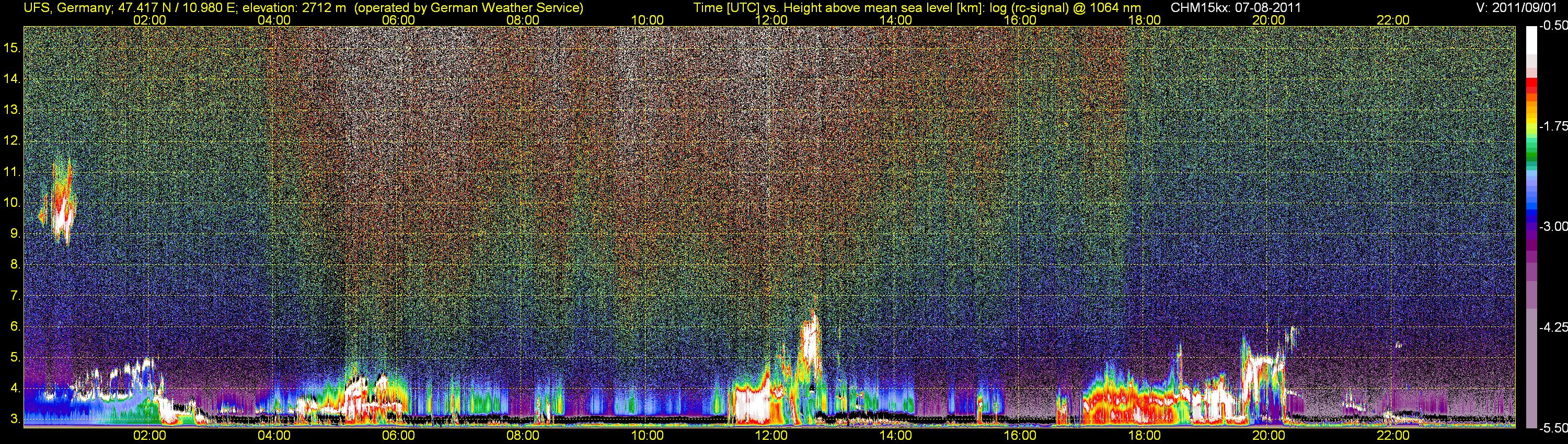Click the "12." height axis label

point(12,141)
